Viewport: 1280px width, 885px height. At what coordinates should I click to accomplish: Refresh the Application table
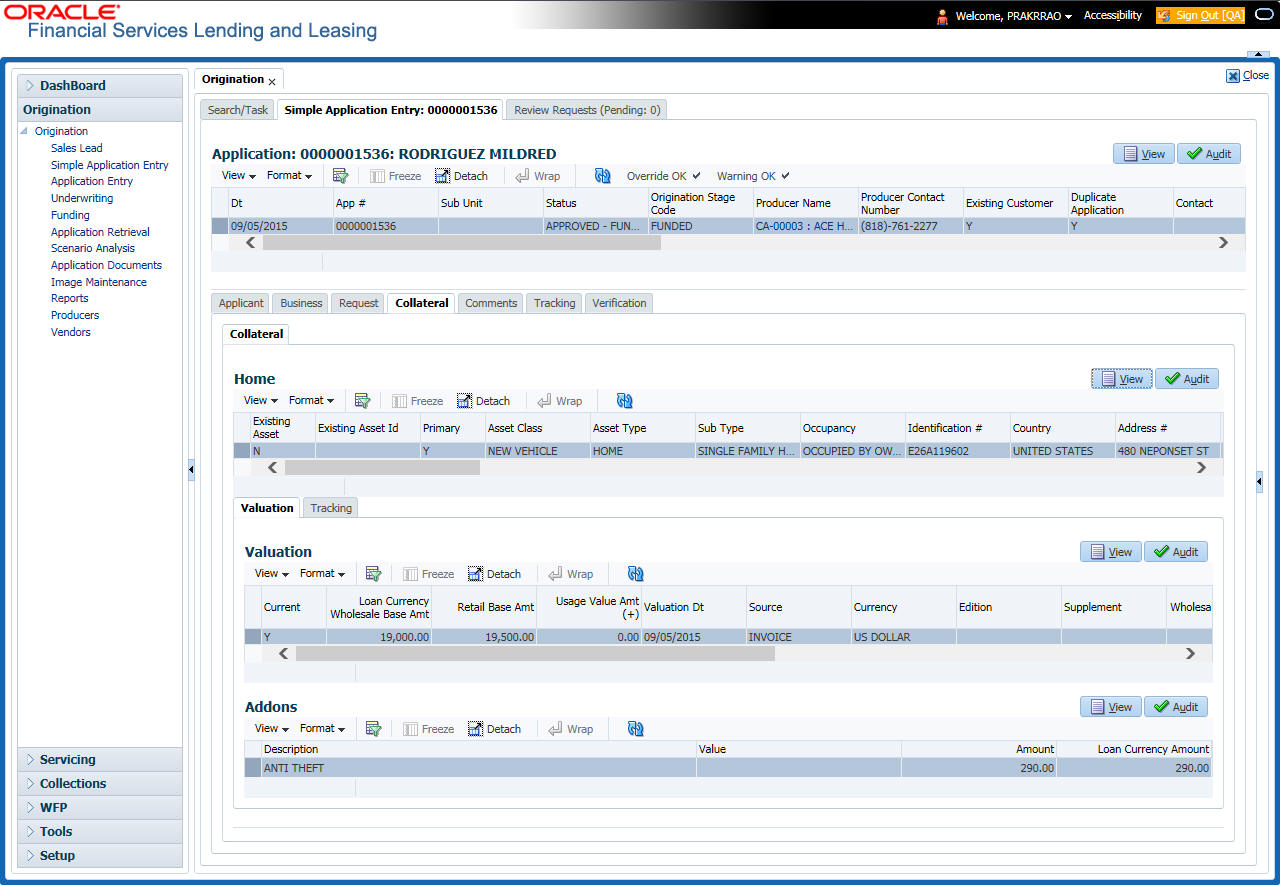tap(602, 176)
